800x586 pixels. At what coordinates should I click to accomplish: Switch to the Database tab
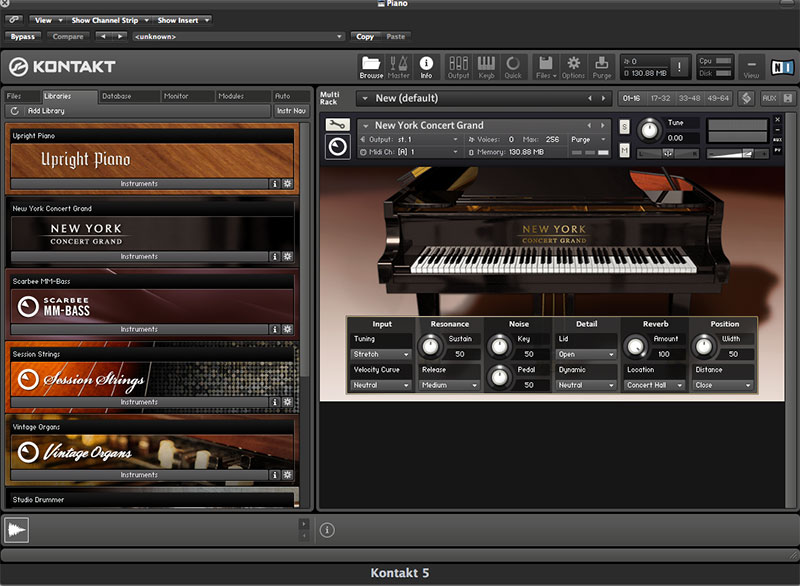pyautogui.click(x=128, y=96)
